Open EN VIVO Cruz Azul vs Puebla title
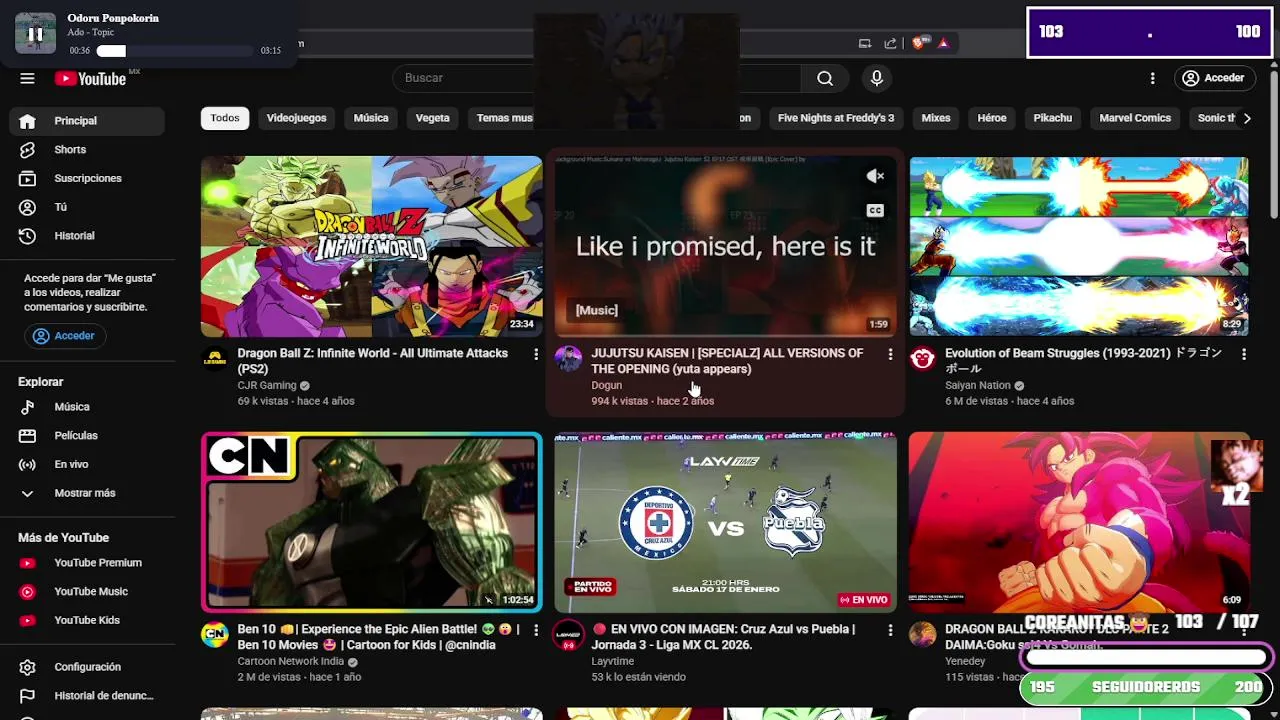This screenshot has height=720, width=1280. 723,637
